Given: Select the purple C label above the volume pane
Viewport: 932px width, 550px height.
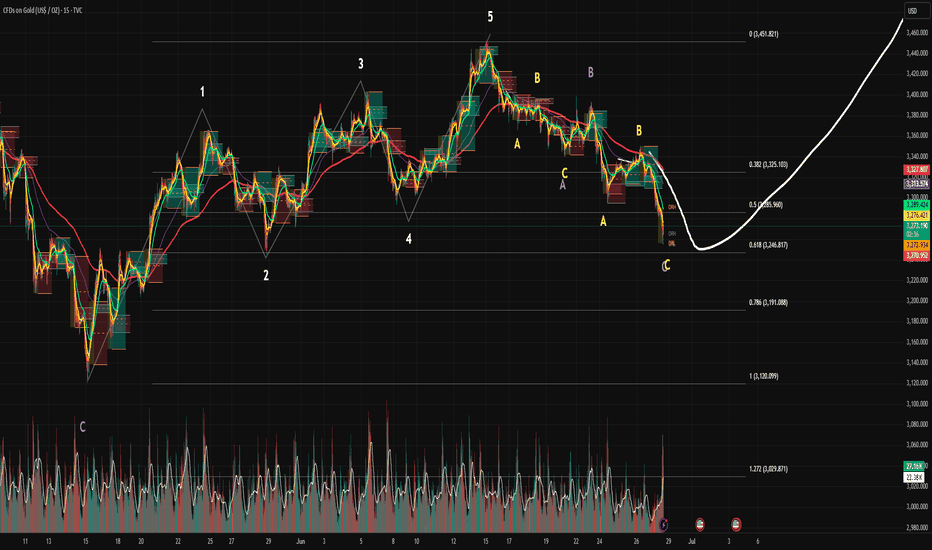Looking at the screenshot, I should point(83,427).
